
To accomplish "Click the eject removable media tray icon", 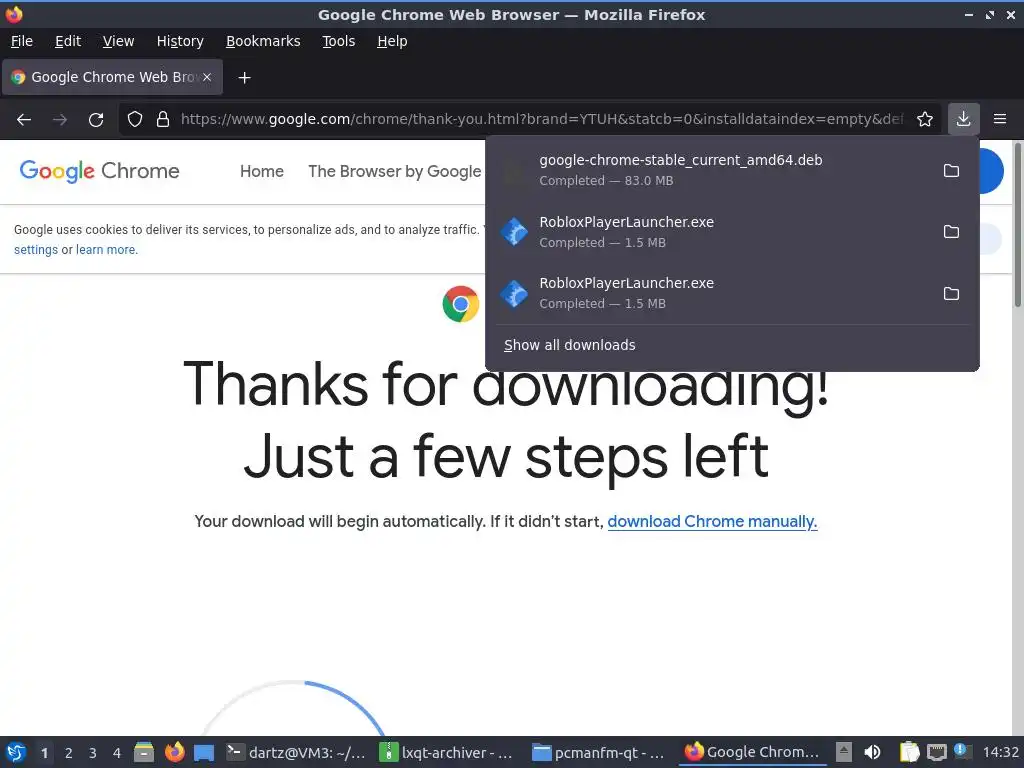I will (x=844, y=752).
